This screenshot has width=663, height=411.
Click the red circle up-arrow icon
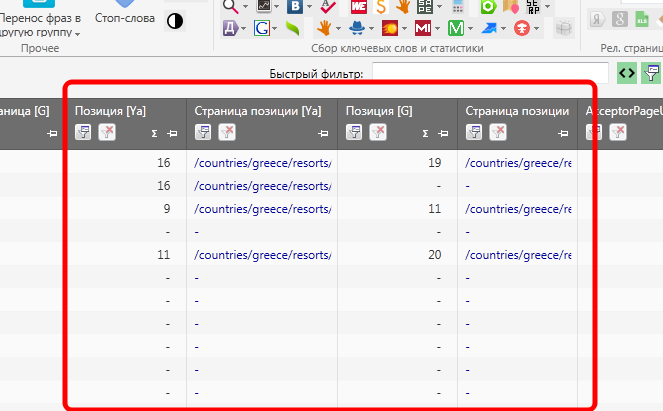point(522,28)
